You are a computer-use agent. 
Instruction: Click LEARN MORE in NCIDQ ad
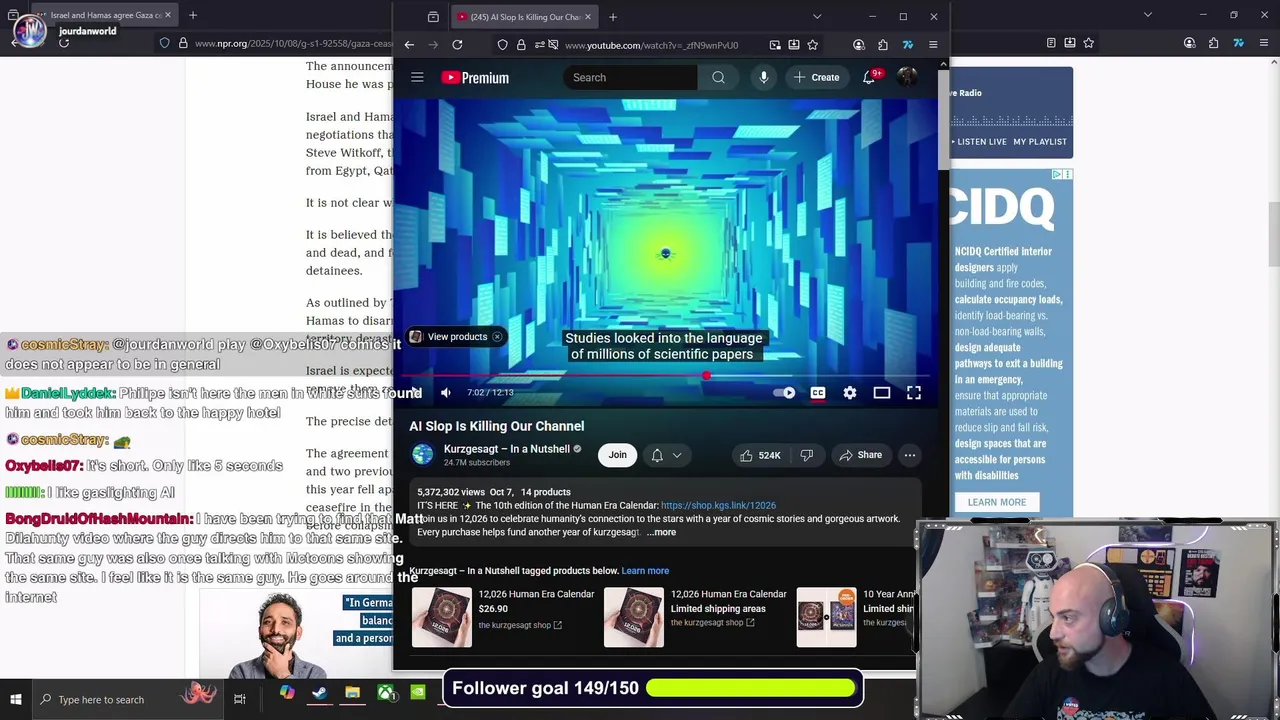coord(997,502)
